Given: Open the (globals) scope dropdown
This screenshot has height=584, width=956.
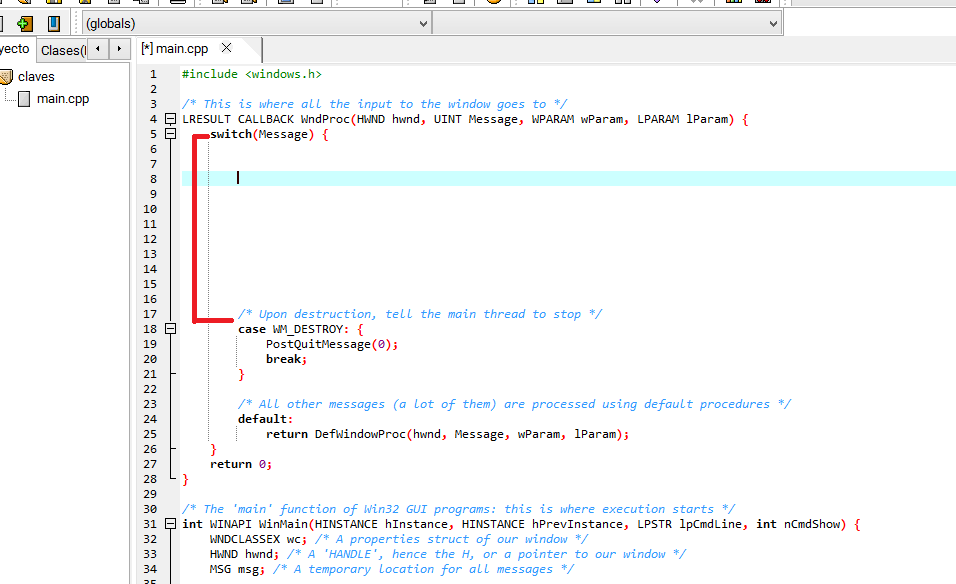Looking at the screenshot, I should point(421,22).
